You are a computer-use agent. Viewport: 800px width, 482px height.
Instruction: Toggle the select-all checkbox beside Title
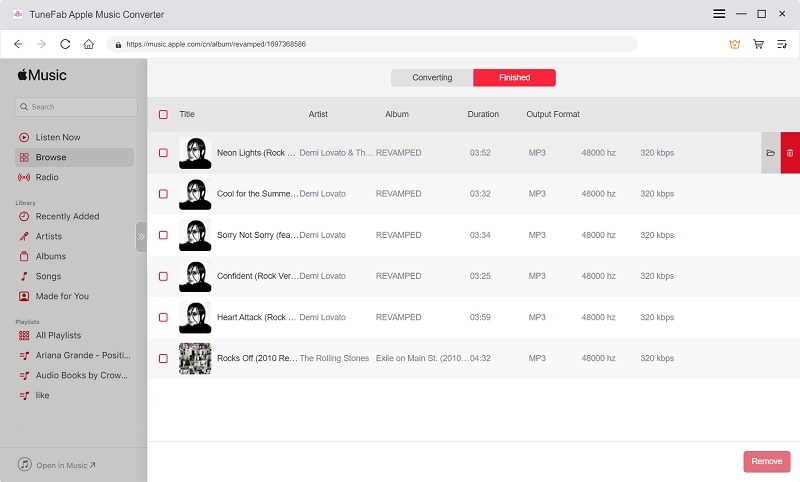click(x=163, y=114)
